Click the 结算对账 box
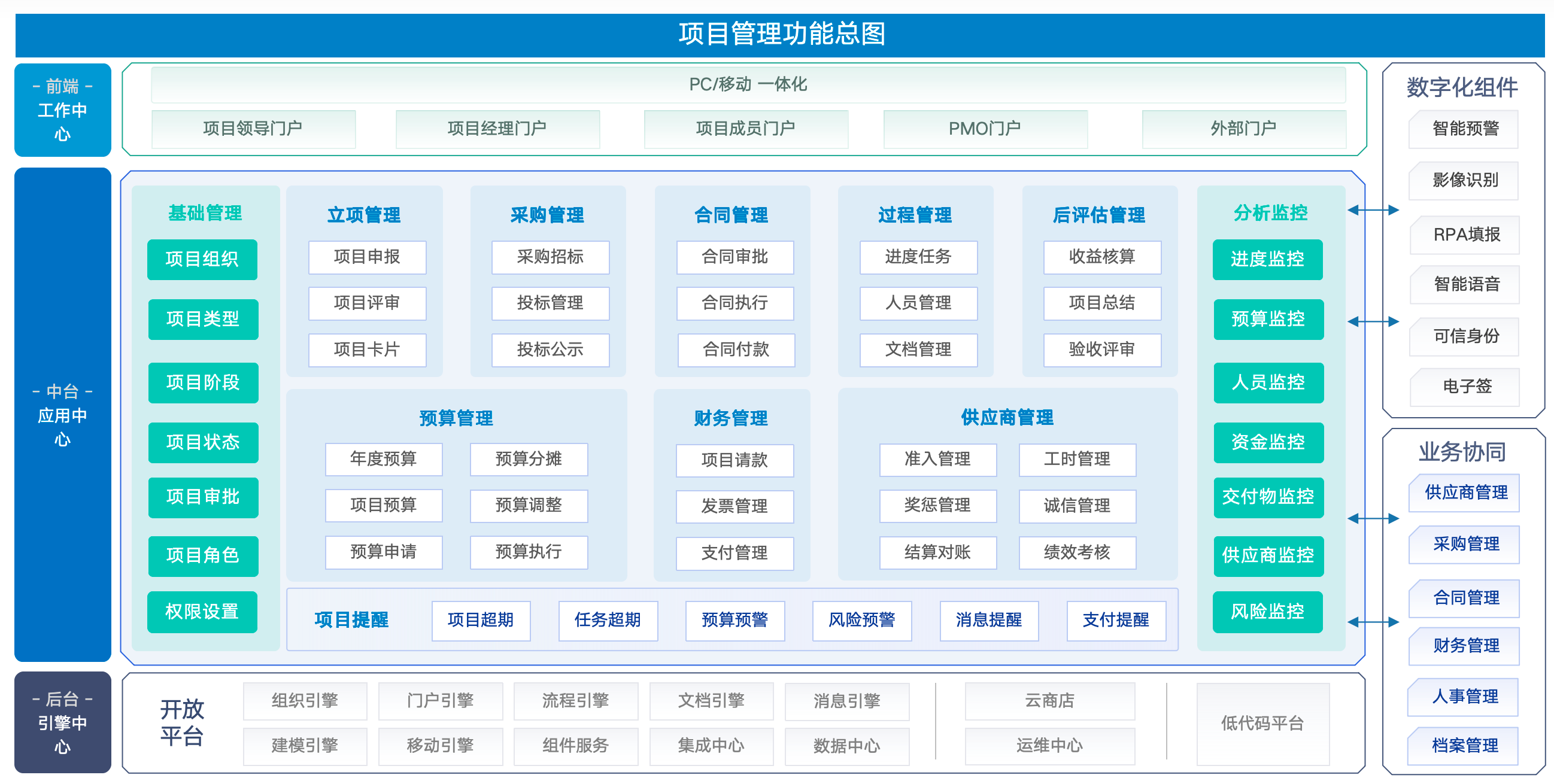Screen dimensions: 1554x784 [938, 552]
